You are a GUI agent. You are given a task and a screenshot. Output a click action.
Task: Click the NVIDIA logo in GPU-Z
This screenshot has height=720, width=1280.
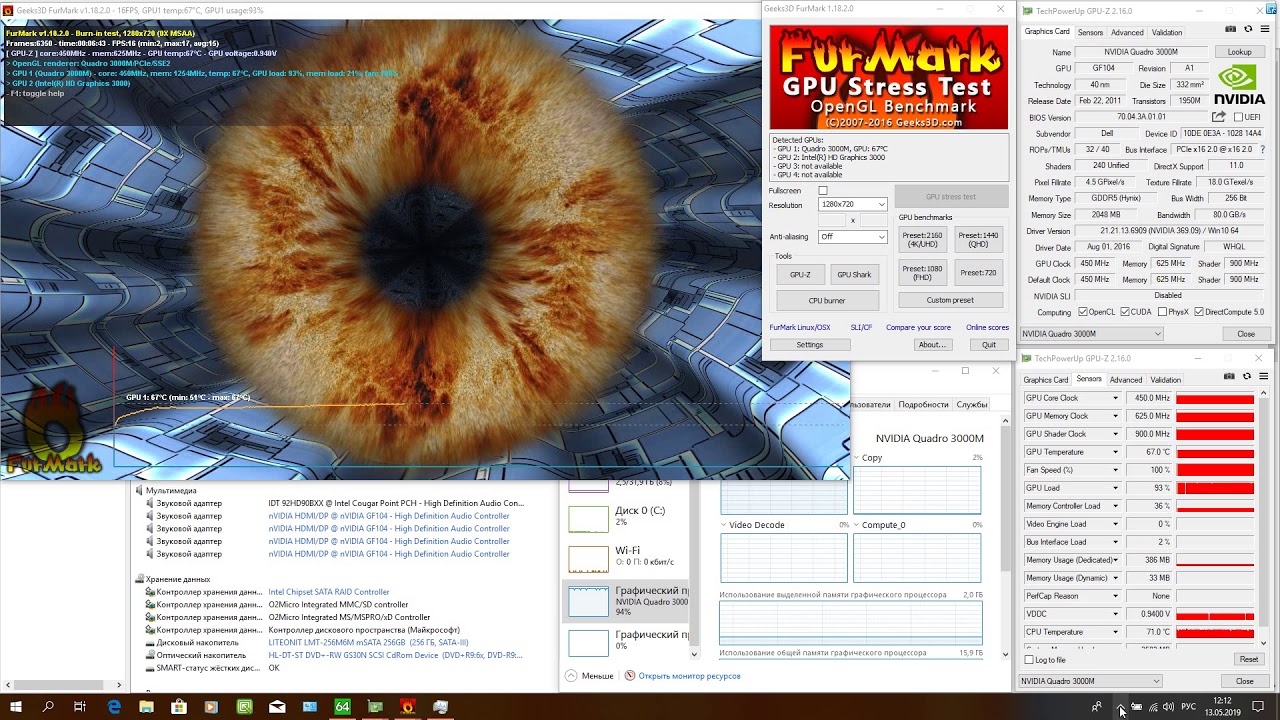point(1239,84)
